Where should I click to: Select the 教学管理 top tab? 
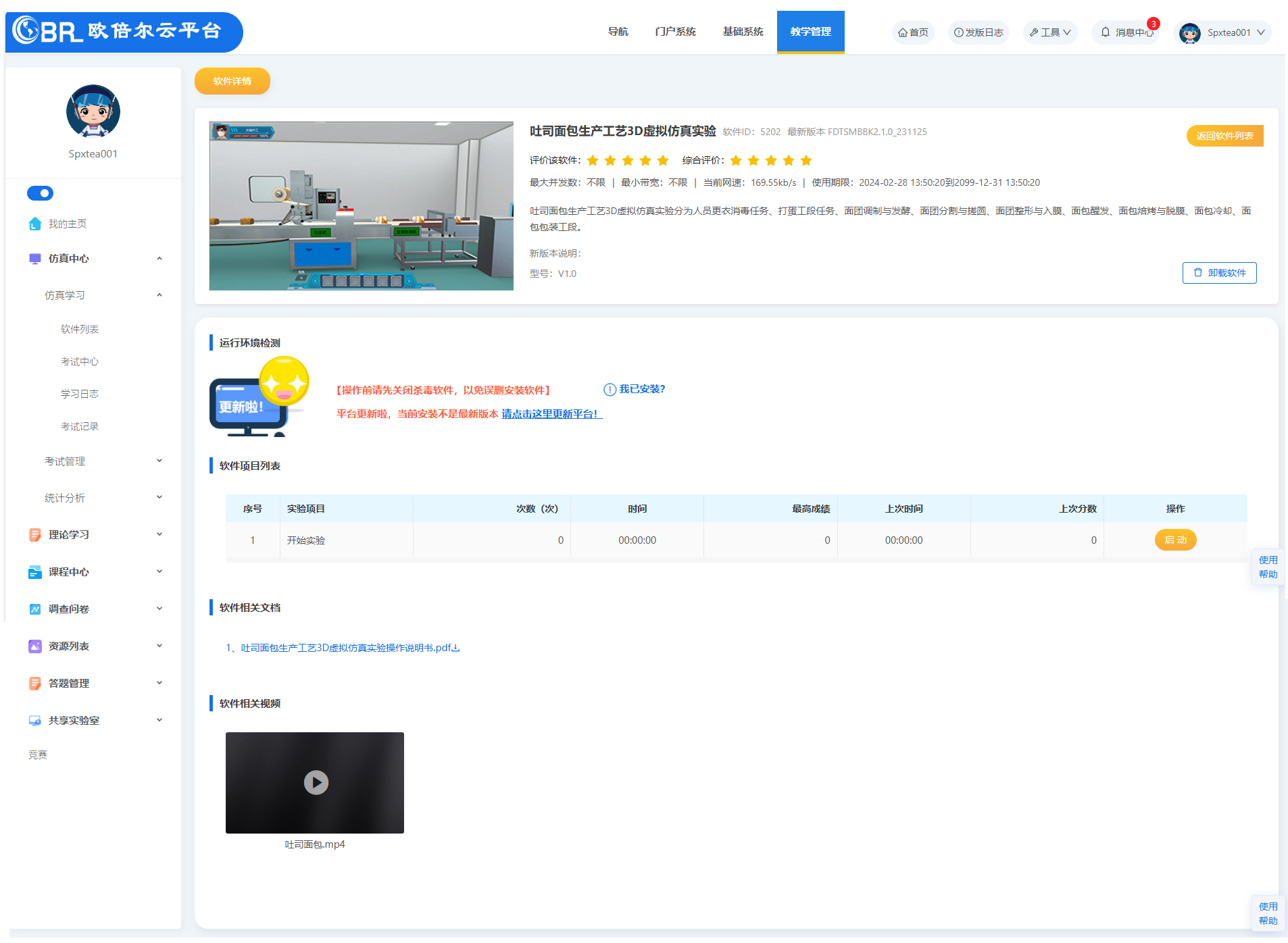click(x=811, y=32)
